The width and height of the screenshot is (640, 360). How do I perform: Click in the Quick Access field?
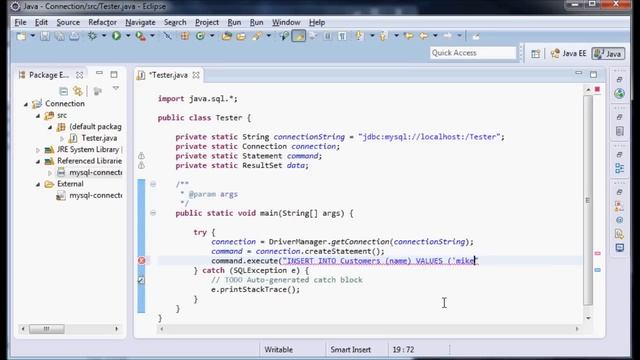point(473,53)
